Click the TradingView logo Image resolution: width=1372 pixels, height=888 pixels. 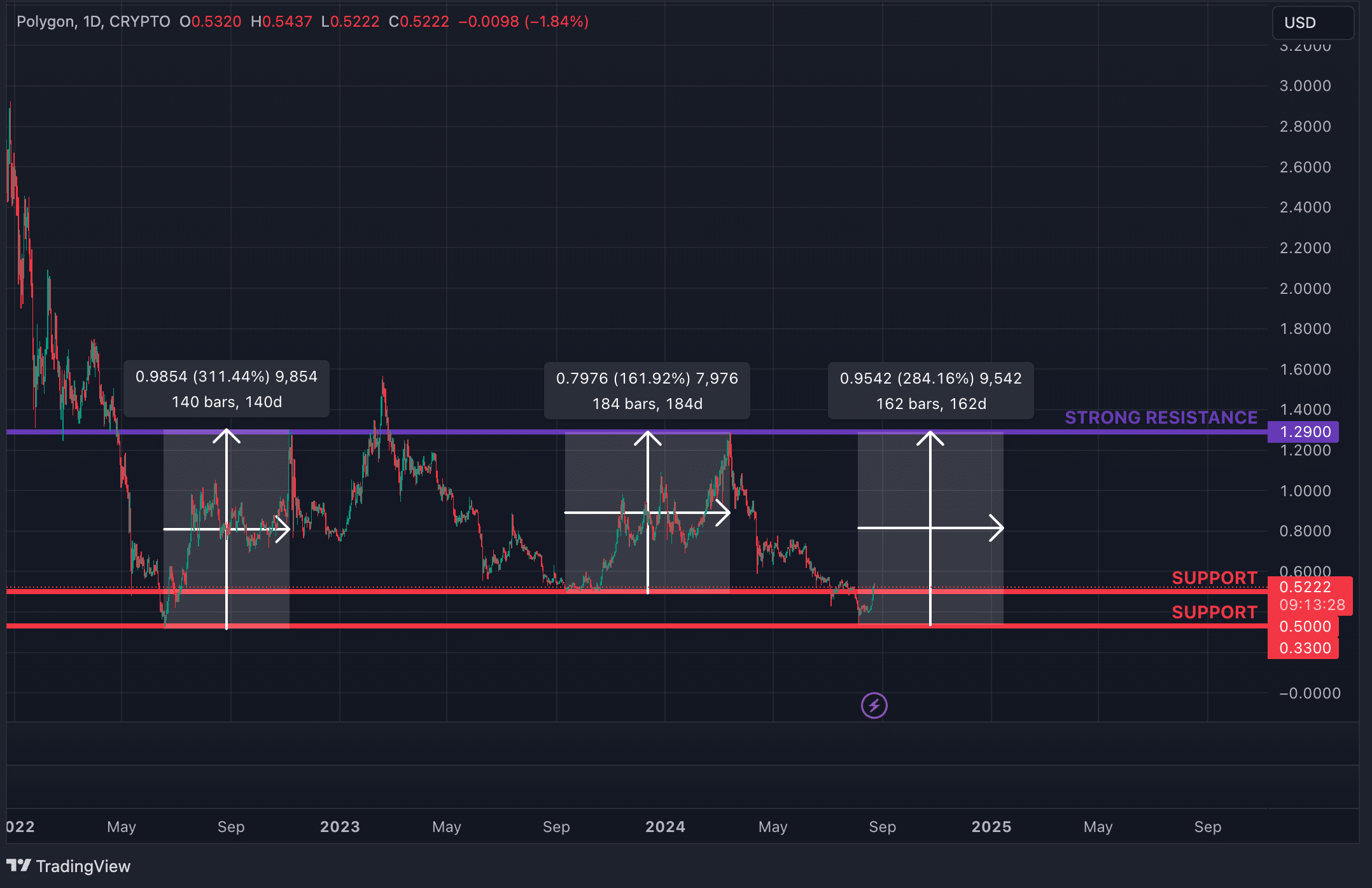click(68, 866)
